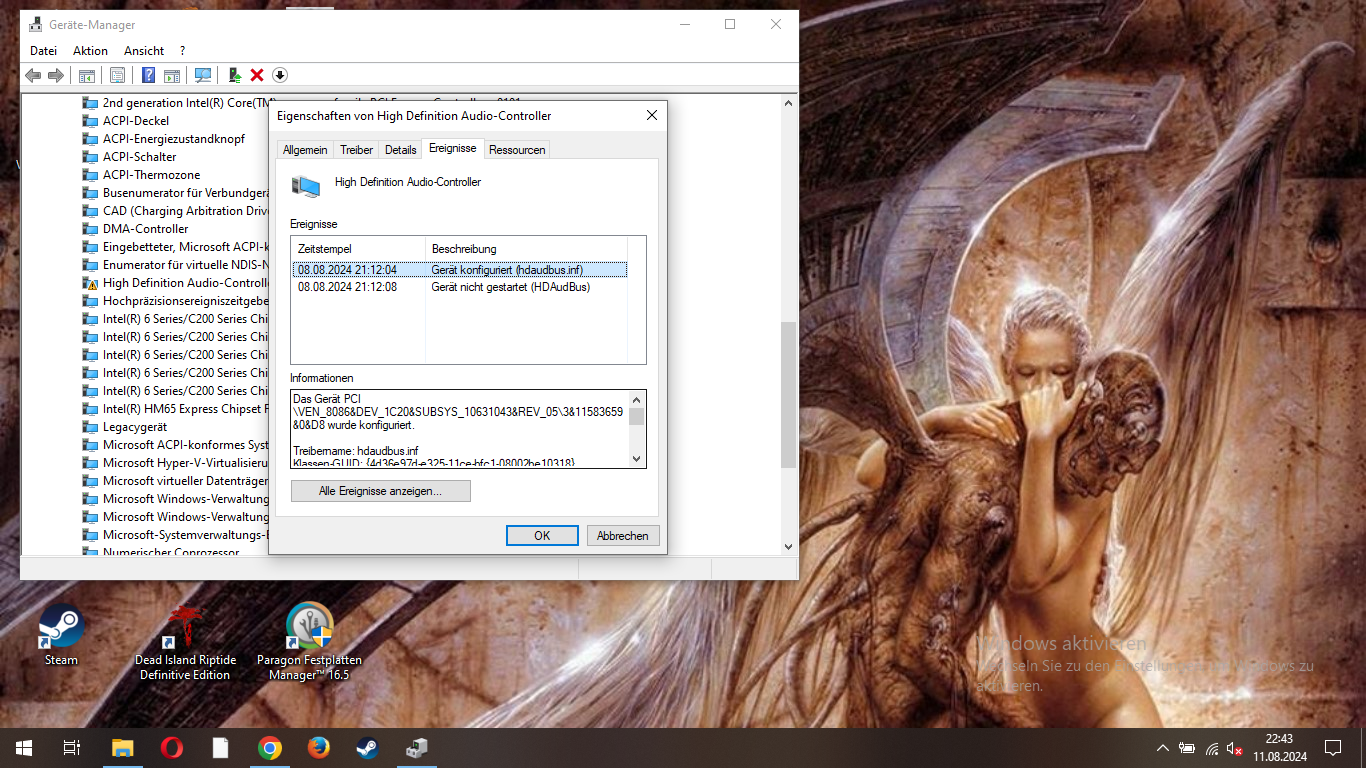Select the Ereignisse tab
Screen dimensions: 1366x768
pyautogui.click(x=452, y=148)
